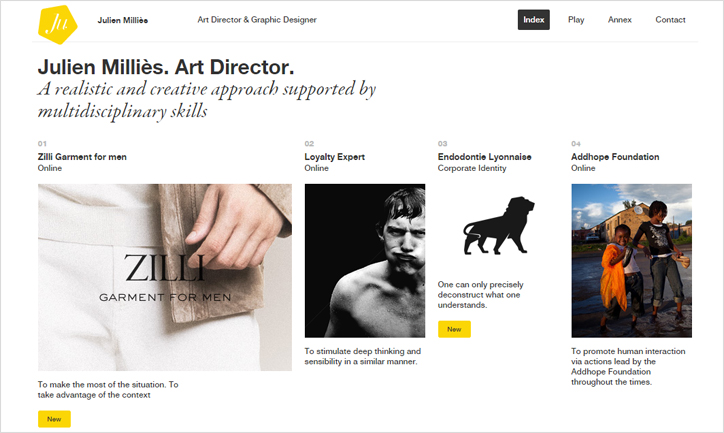724x433 pixels.
Task: Click project number 02
Action: tap(309, 144)
